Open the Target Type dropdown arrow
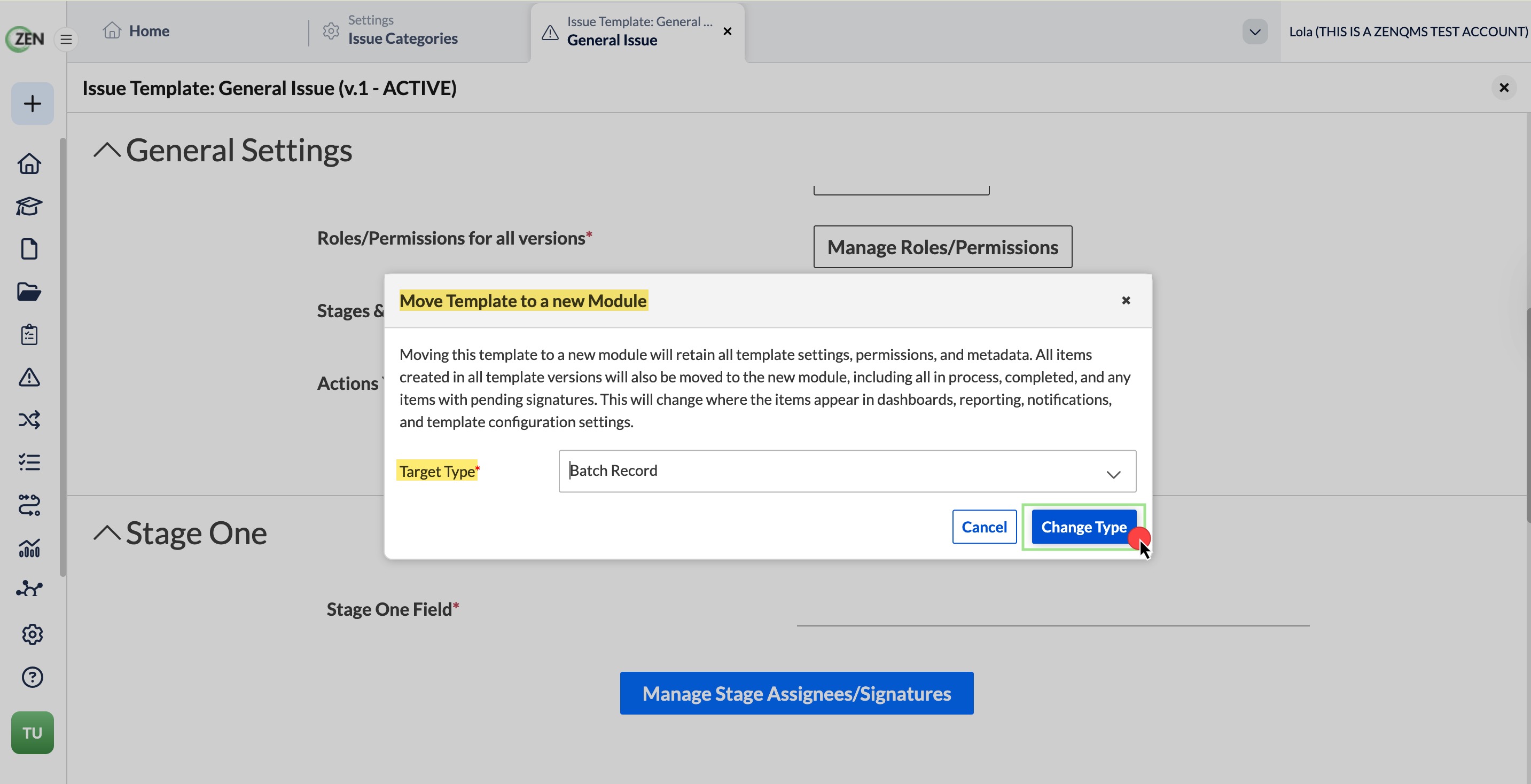Screen dimensions: 1531x784 [x=1113, y=474]
